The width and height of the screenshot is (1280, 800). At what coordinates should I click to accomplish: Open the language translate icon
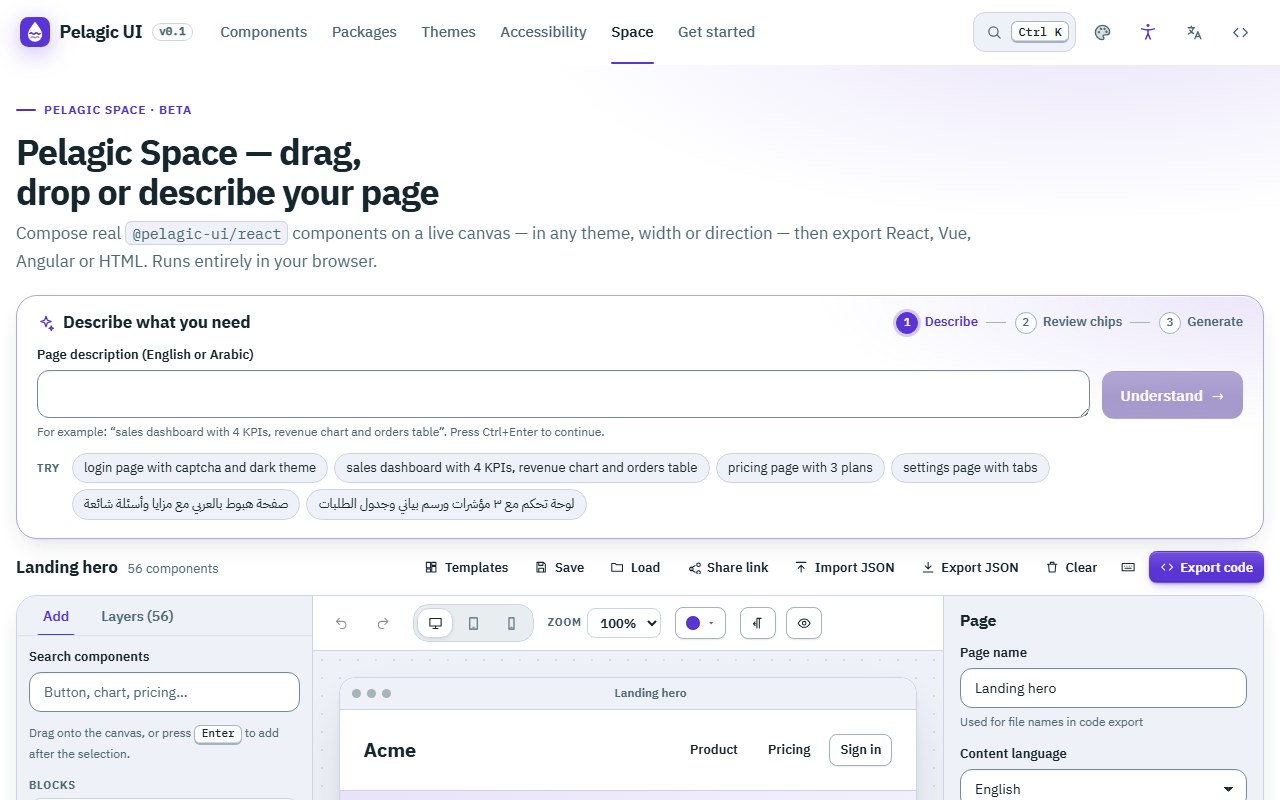1194,32
